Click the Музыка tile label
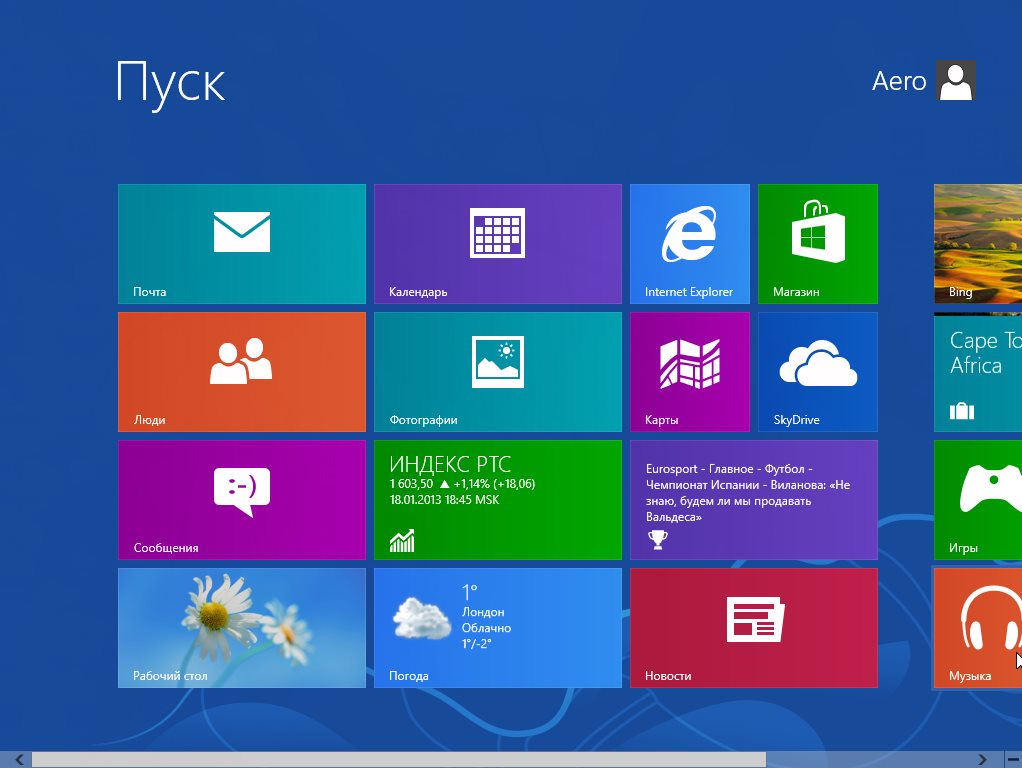The width and height of the screenshot is (1022, 768). click(x=970, y=676)
